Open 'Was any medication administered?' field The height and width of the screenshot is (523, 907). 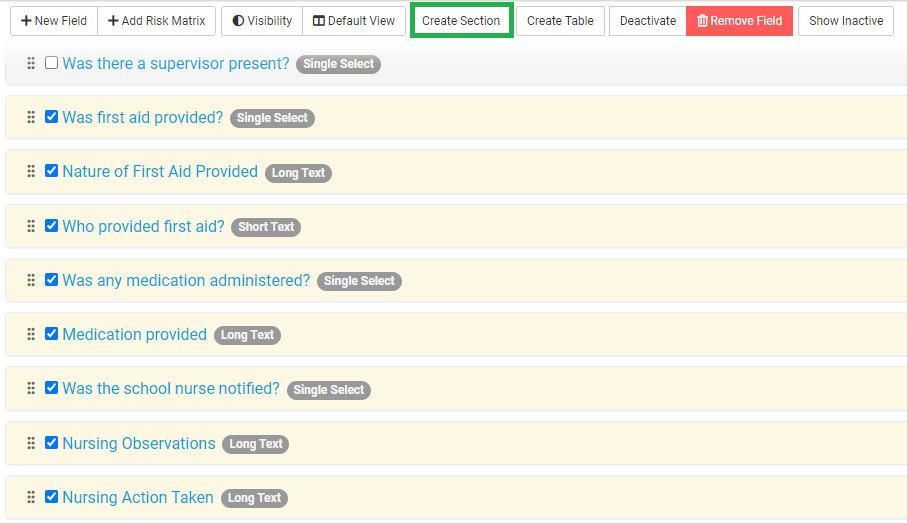[x=186, y=281]
